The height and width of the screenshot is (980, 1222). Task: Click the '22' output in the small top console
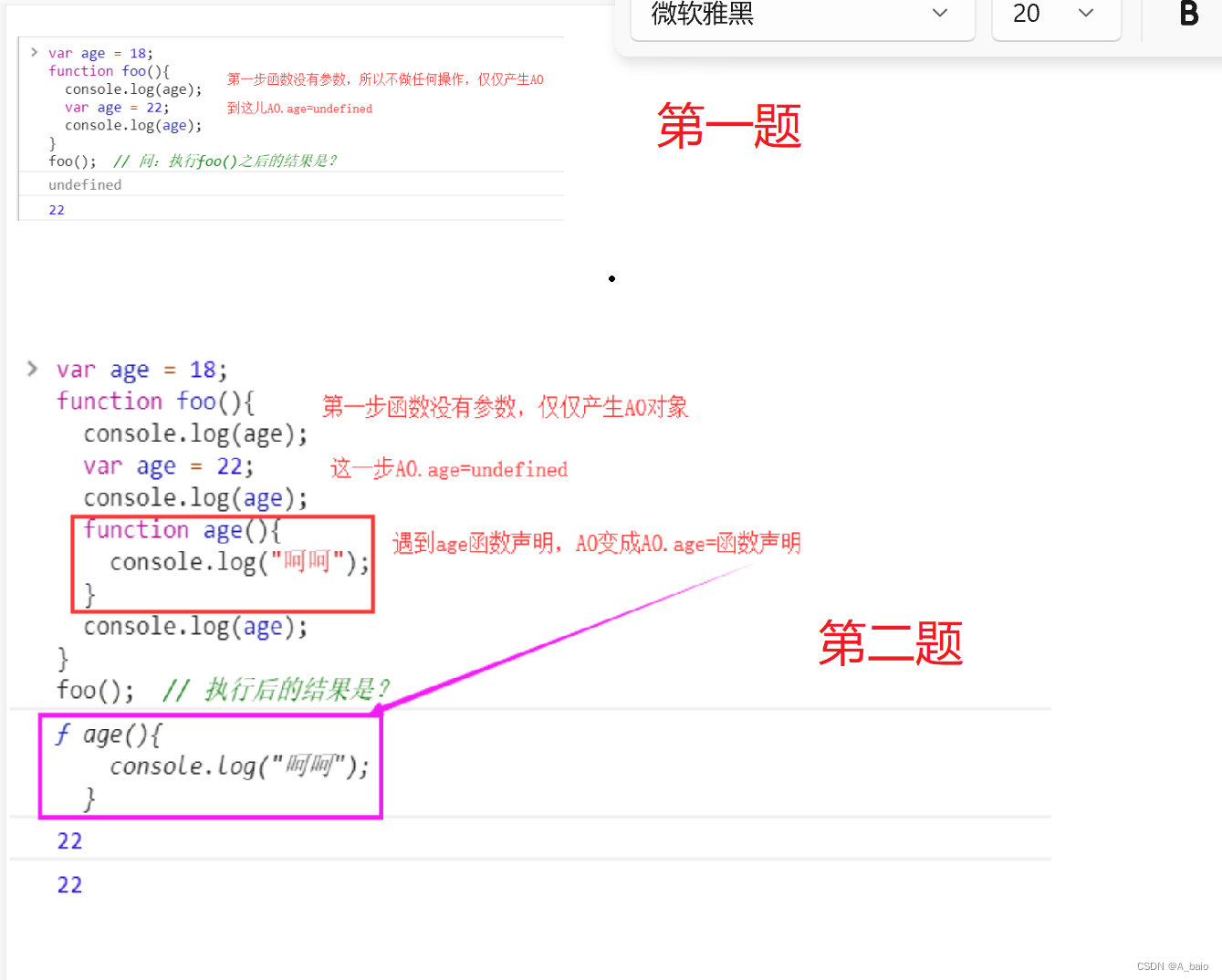coord(57,210)
